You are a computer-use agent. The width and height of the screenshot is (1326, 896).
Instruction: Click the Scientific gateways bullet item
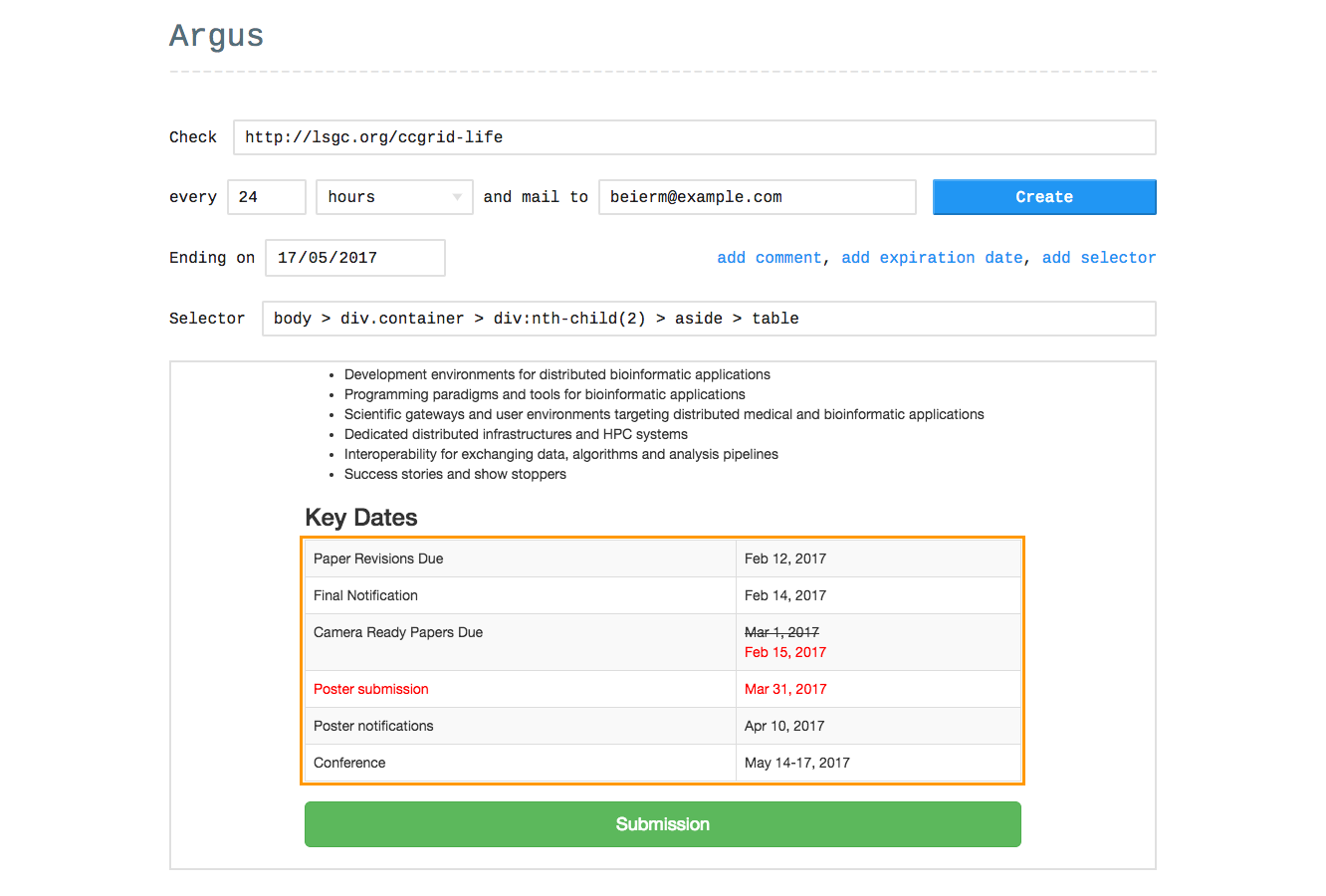(x=664, y=414)
